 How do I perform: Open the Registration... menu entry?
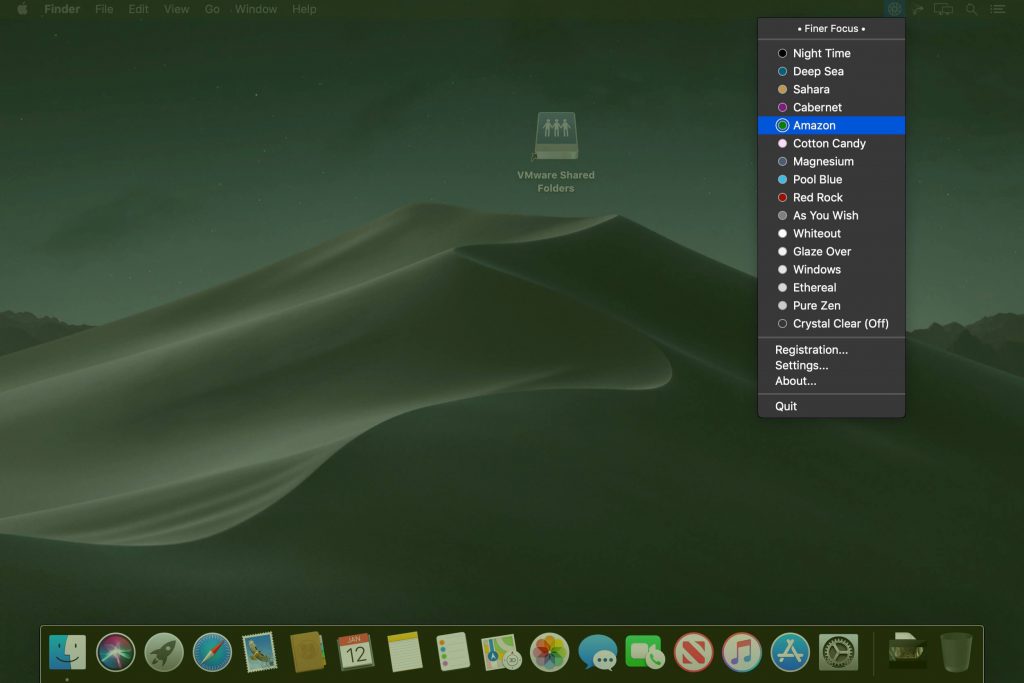811,350
